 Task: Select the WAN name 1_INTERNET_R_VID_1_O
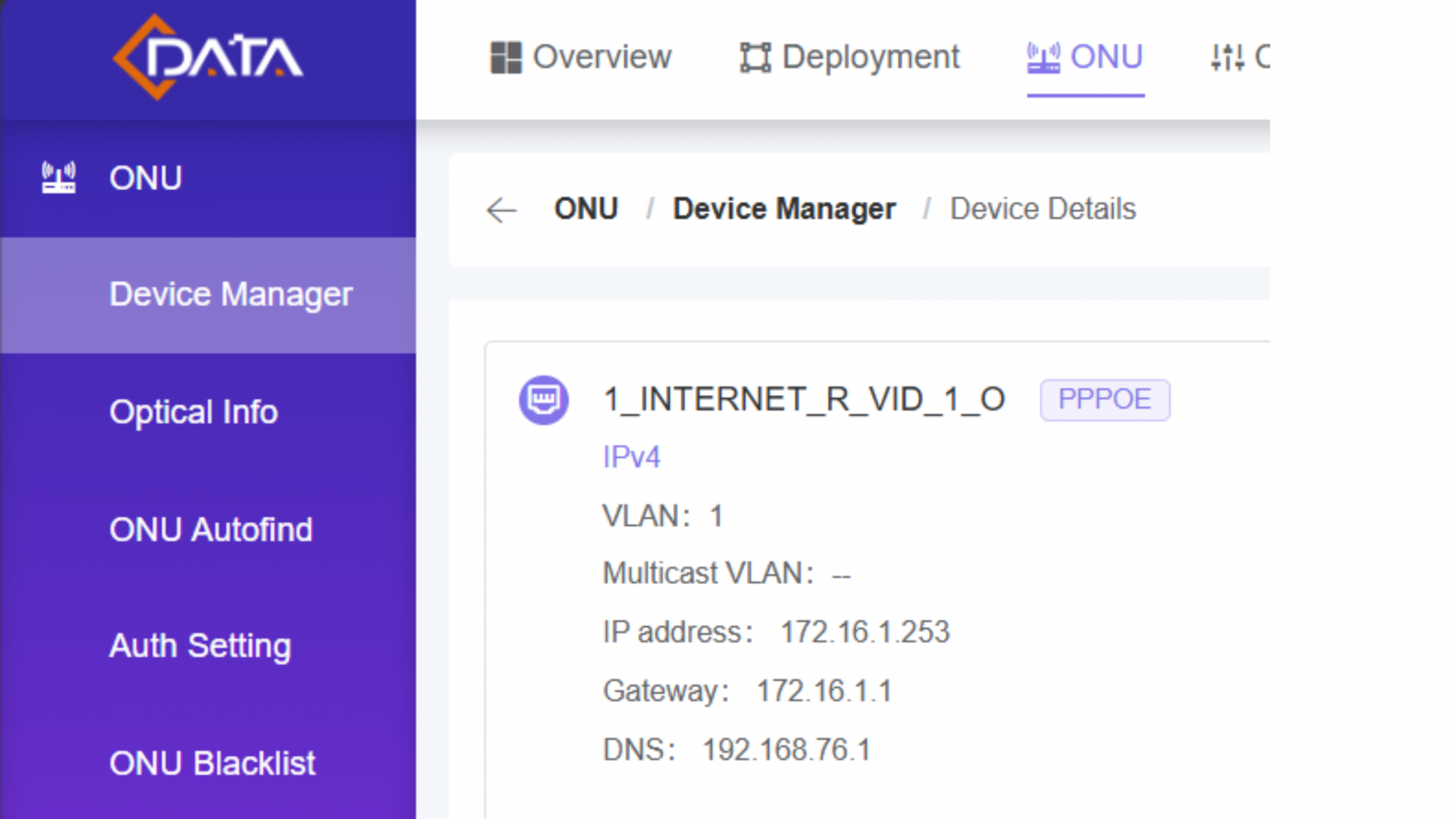pyautogui.click(x=804, y=398)
